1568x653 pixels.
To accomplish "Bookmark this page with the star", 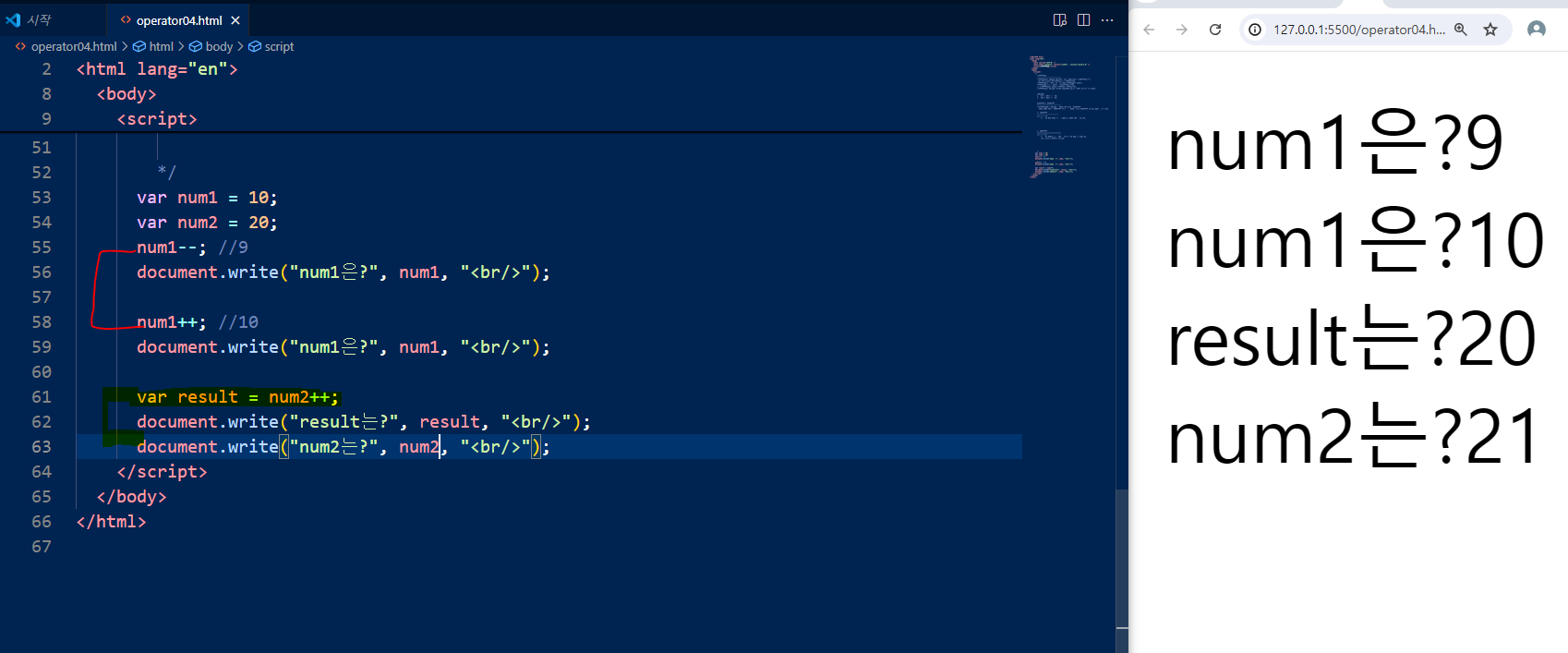I will click(x=1490, y=30).
